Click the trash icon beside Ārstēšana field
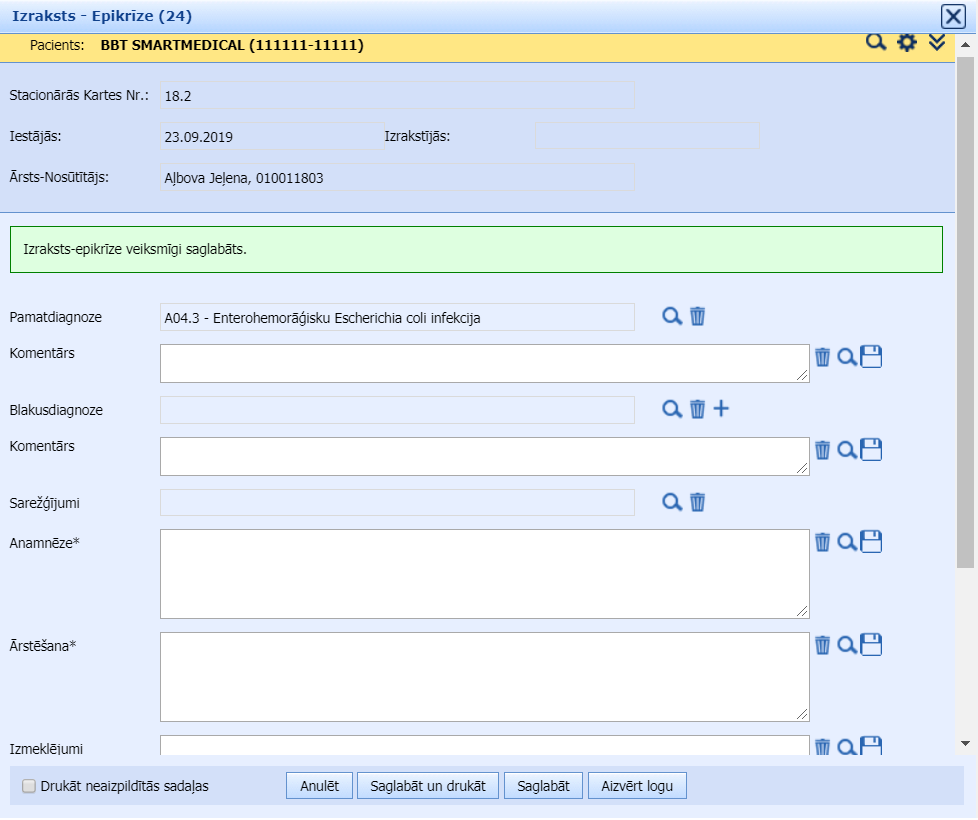This screenshot has height=820, width=978. (822, 645)
